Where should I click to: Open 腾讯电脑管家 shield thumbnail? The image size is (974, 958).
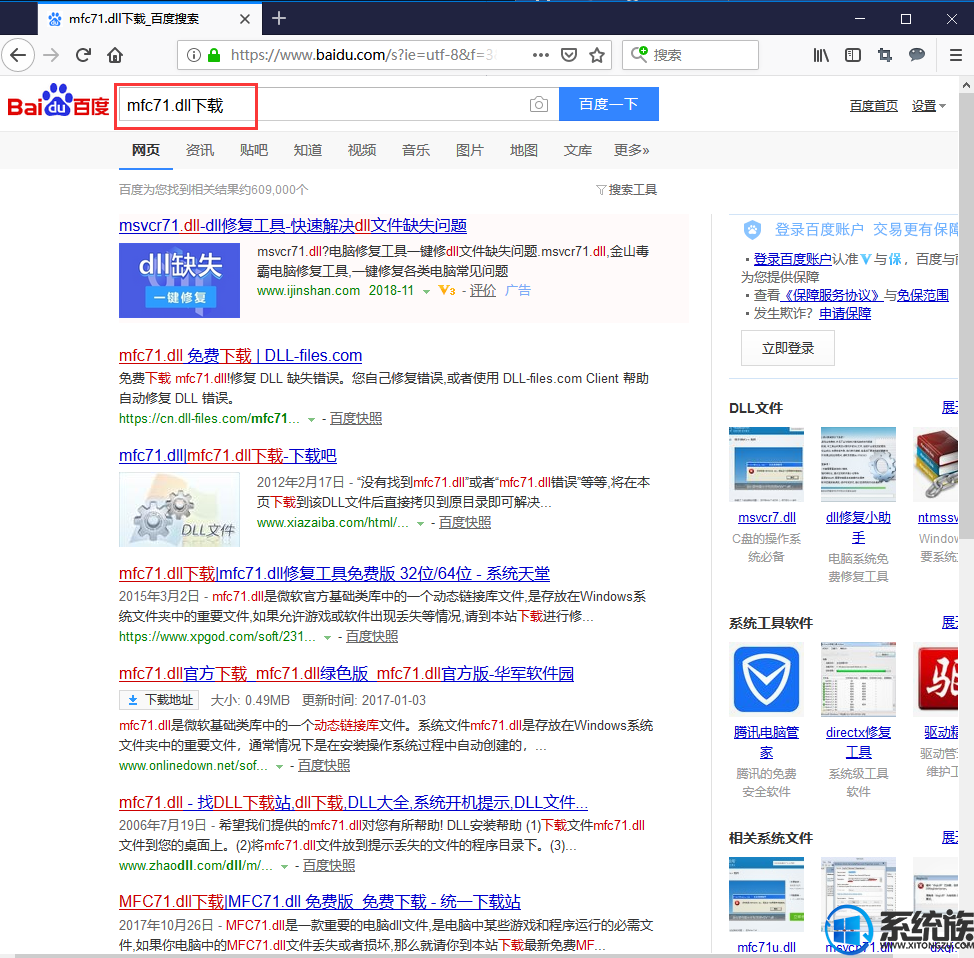[x=766, y=679]
